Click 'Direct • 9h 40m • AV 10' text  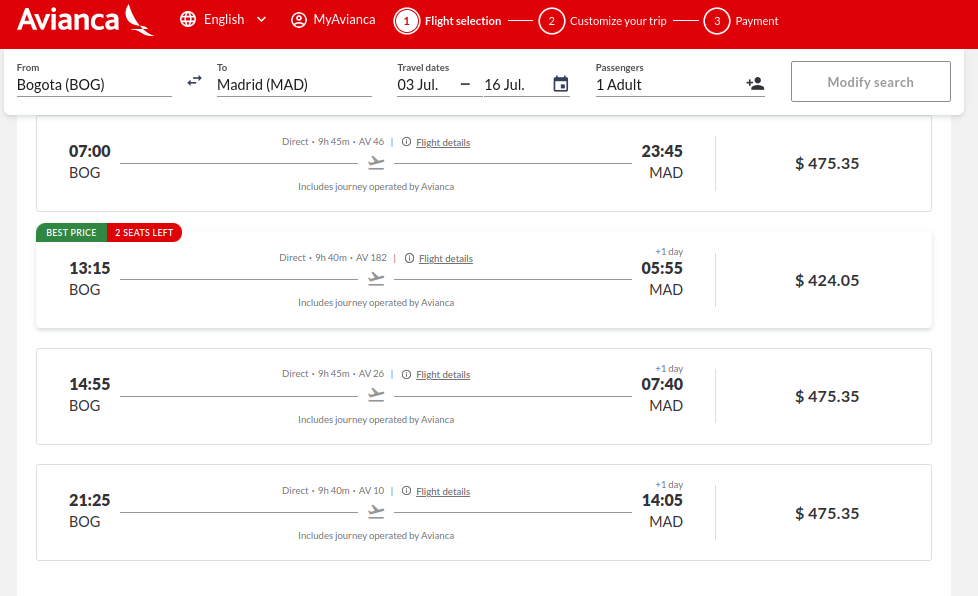[333, 491]
